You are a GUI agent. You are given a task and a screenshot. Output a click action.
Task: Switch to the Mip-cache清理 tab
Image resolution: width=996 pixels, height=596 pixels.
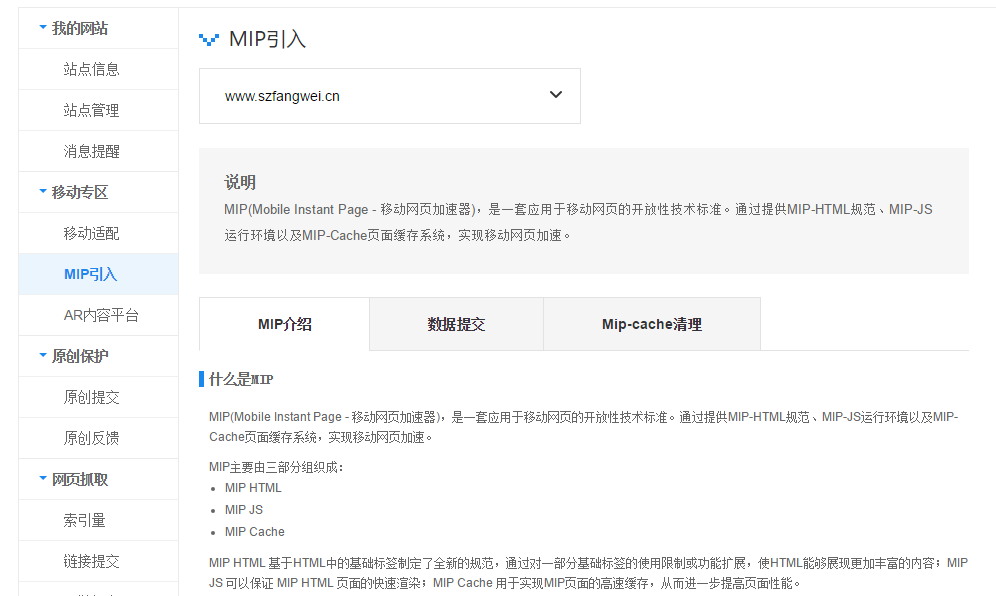click(x=651, y=323)
